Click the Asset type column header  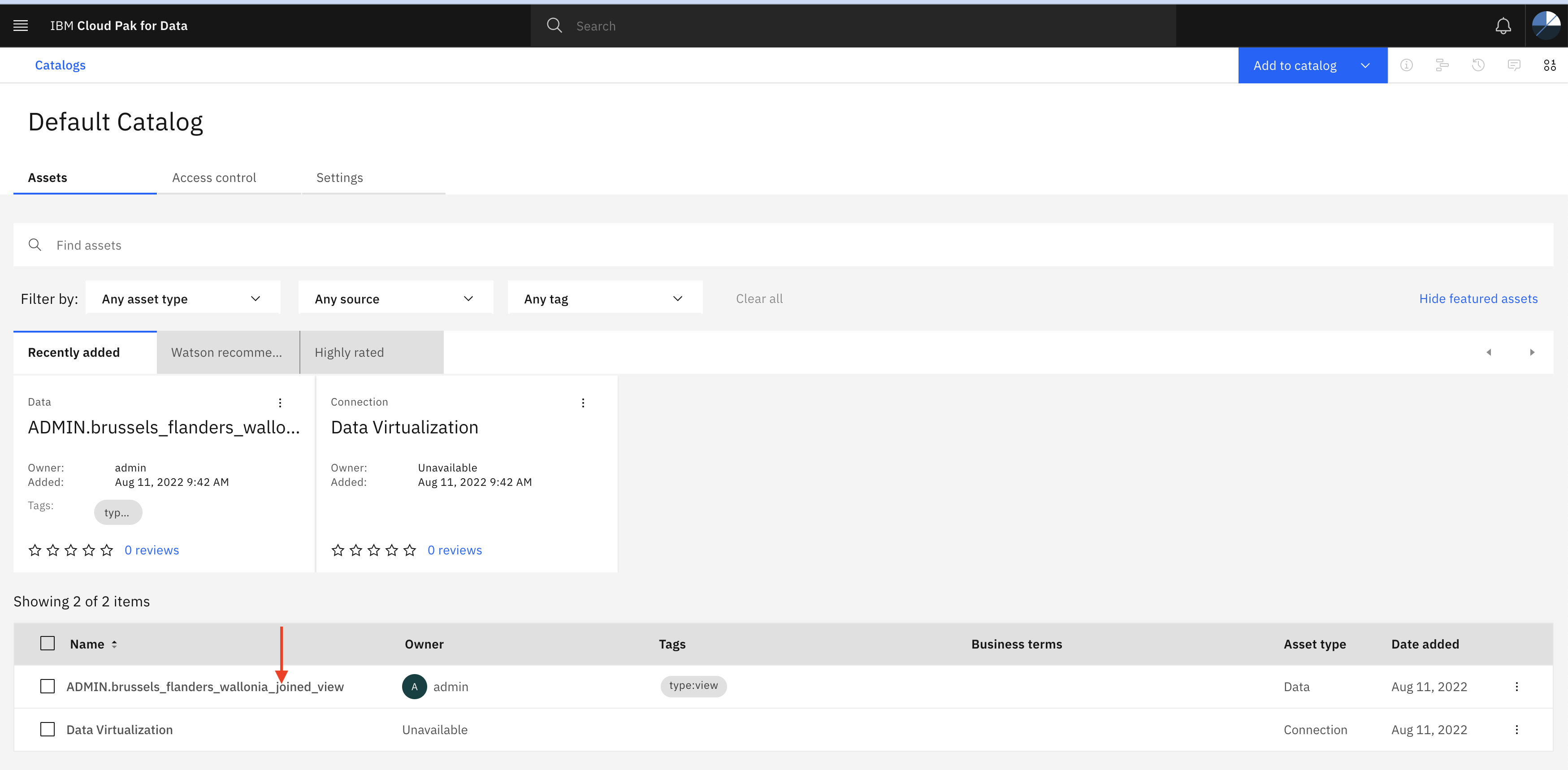tap(1315, 644)
